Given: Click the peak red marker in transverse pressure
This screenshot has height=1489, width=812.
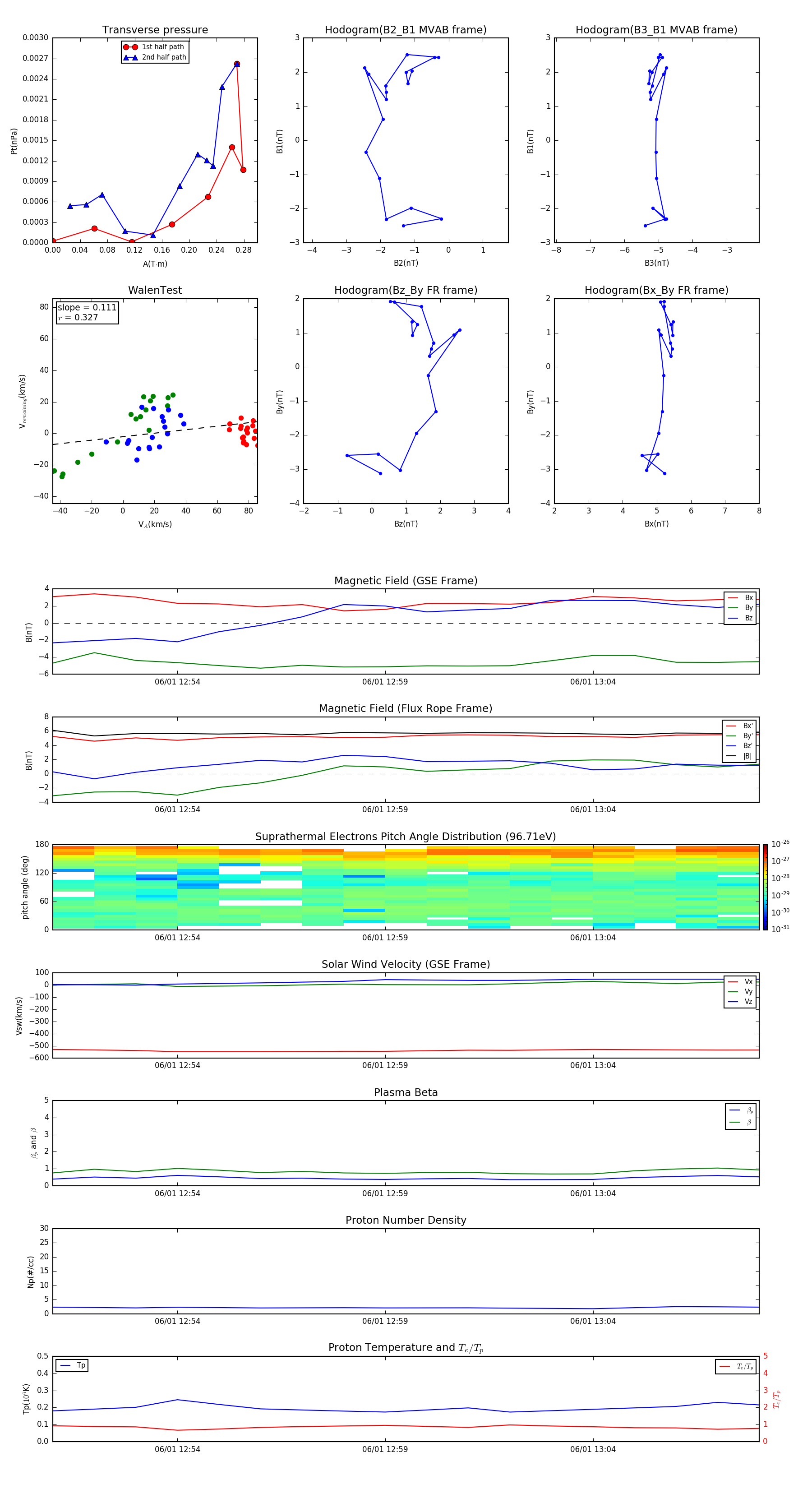Looking at the screenshot, I should (237, 64).
